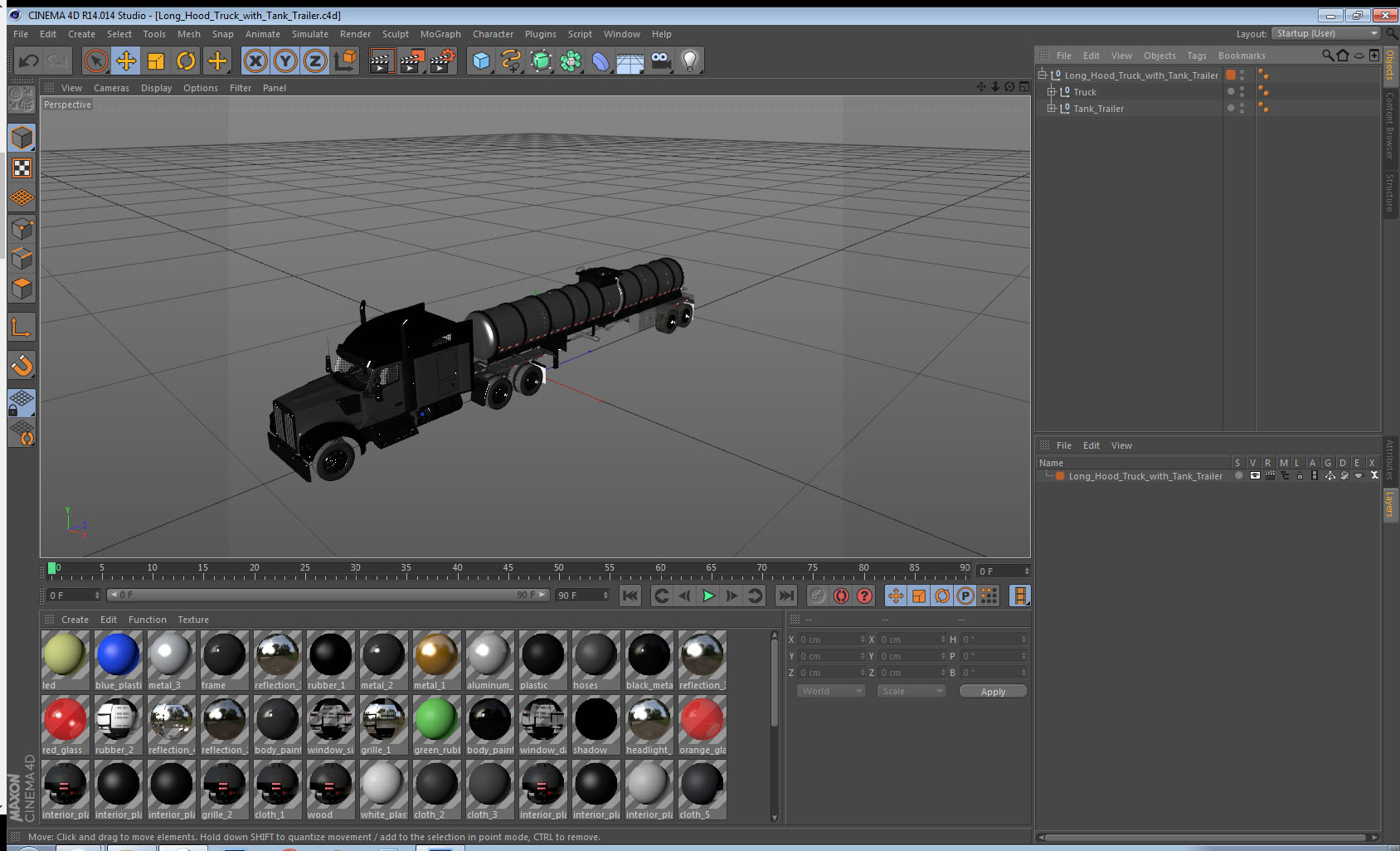
Task: Add a light object
Action: click(x=690, y=61)
